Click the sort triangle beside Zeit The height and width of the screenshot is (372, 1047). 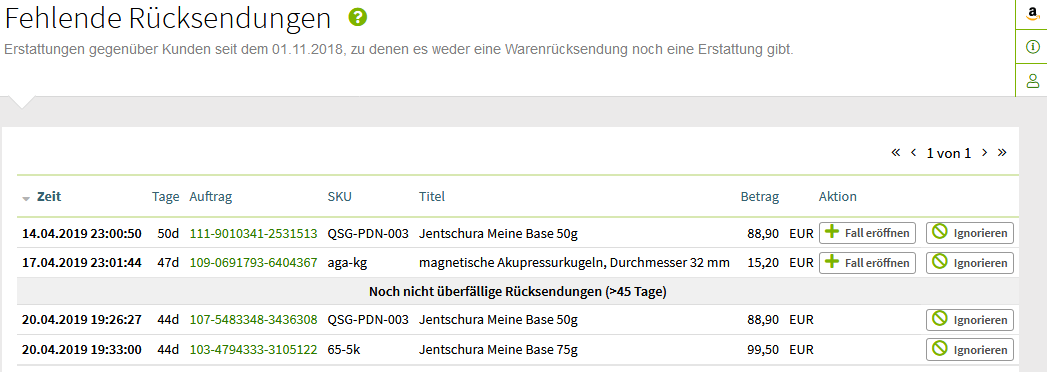click(26, 198)
